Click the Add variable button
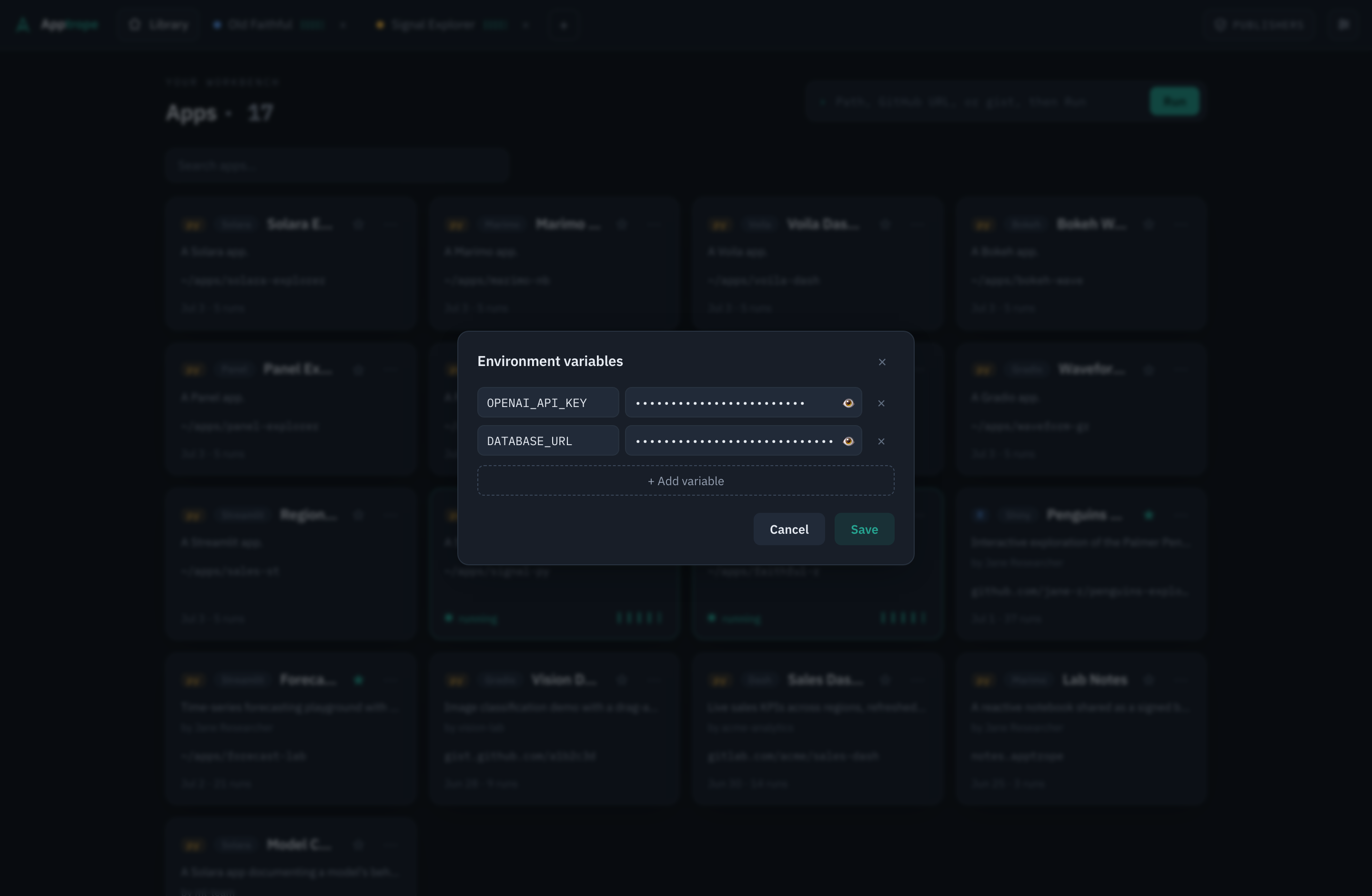This screenshot has width=1372, height=896. [x=686, y=480]
